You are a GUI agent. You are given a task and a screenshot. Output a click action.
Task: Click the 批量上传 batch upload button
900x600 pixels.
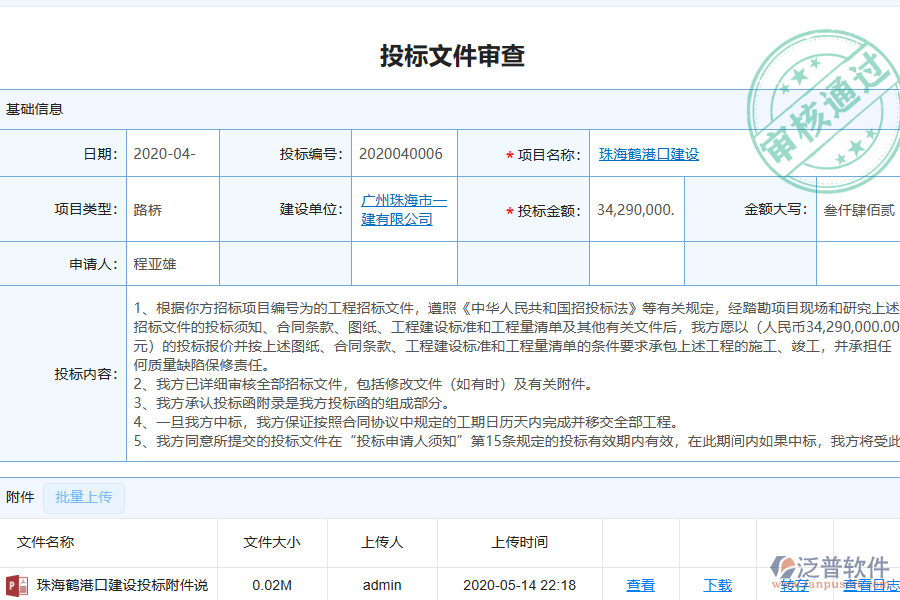84,498
